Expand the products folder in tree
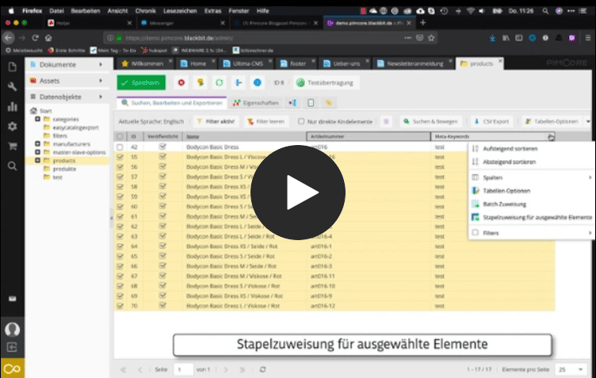596x378 pixels. coord(38,160)
